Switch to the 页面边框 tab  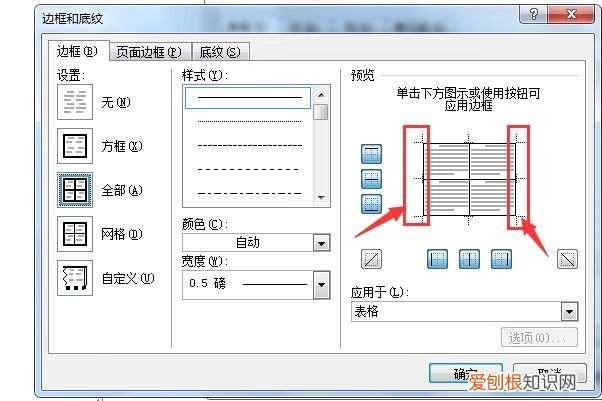pyautogui.click(x=150, y=52)
